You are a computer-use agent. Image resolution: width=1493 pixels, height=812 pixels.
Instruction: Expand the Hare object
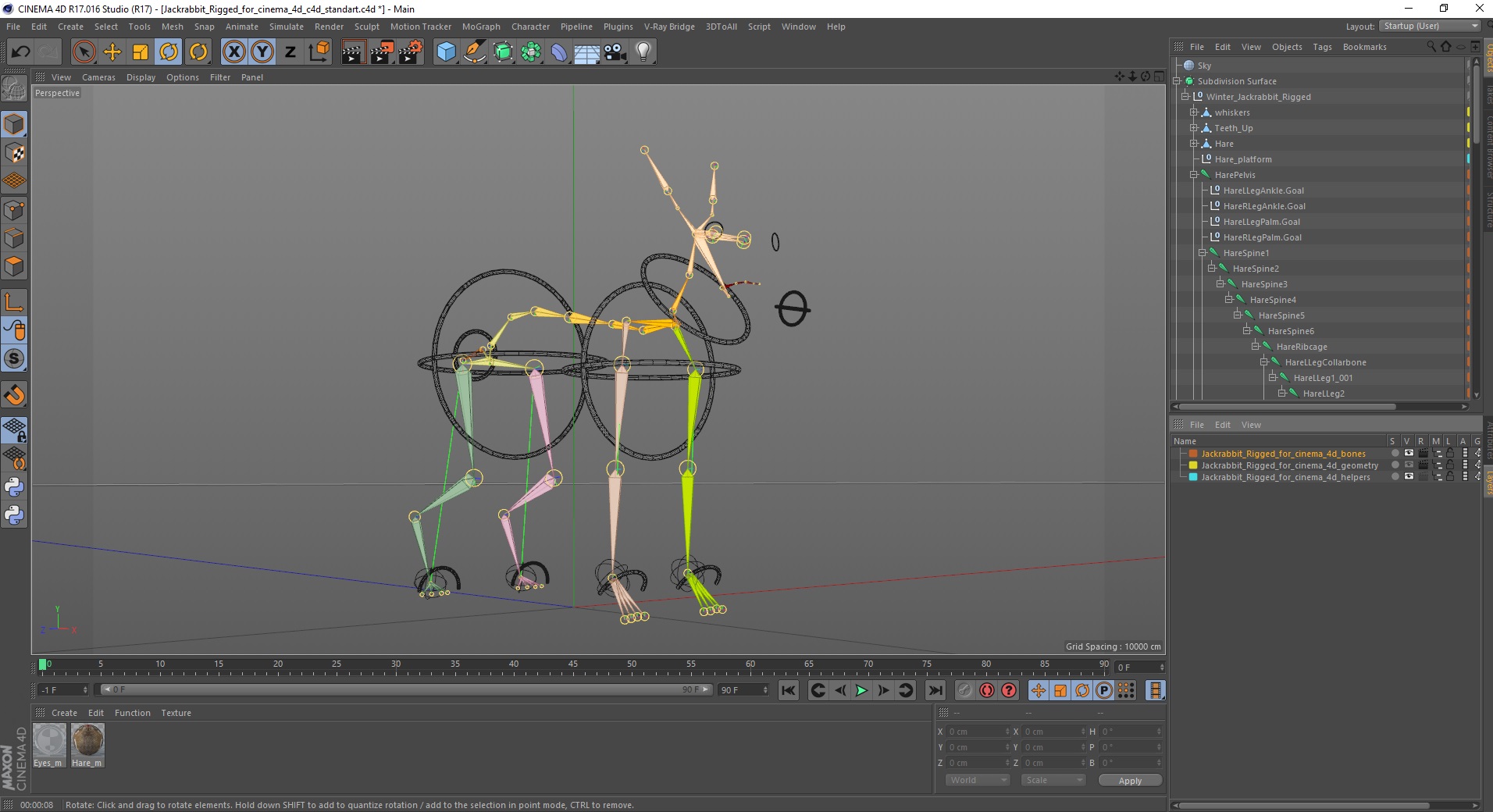tap(1193, 143)
